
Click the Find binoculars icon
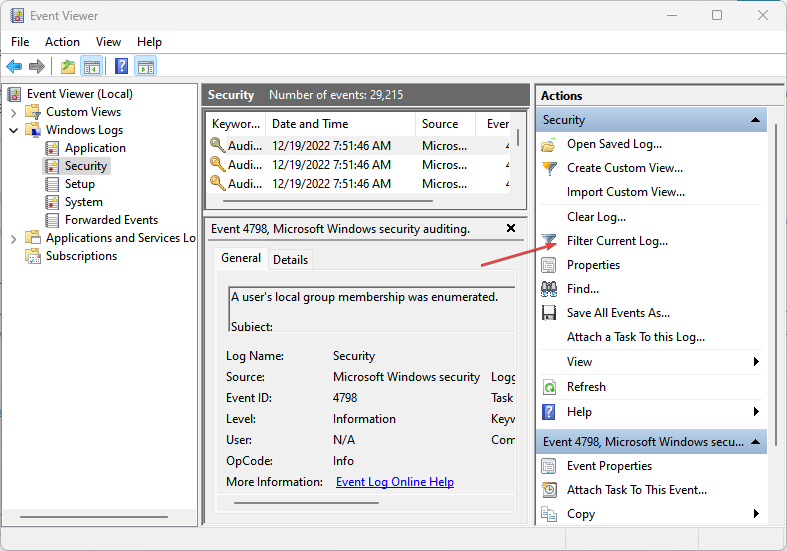pos(549,289)
